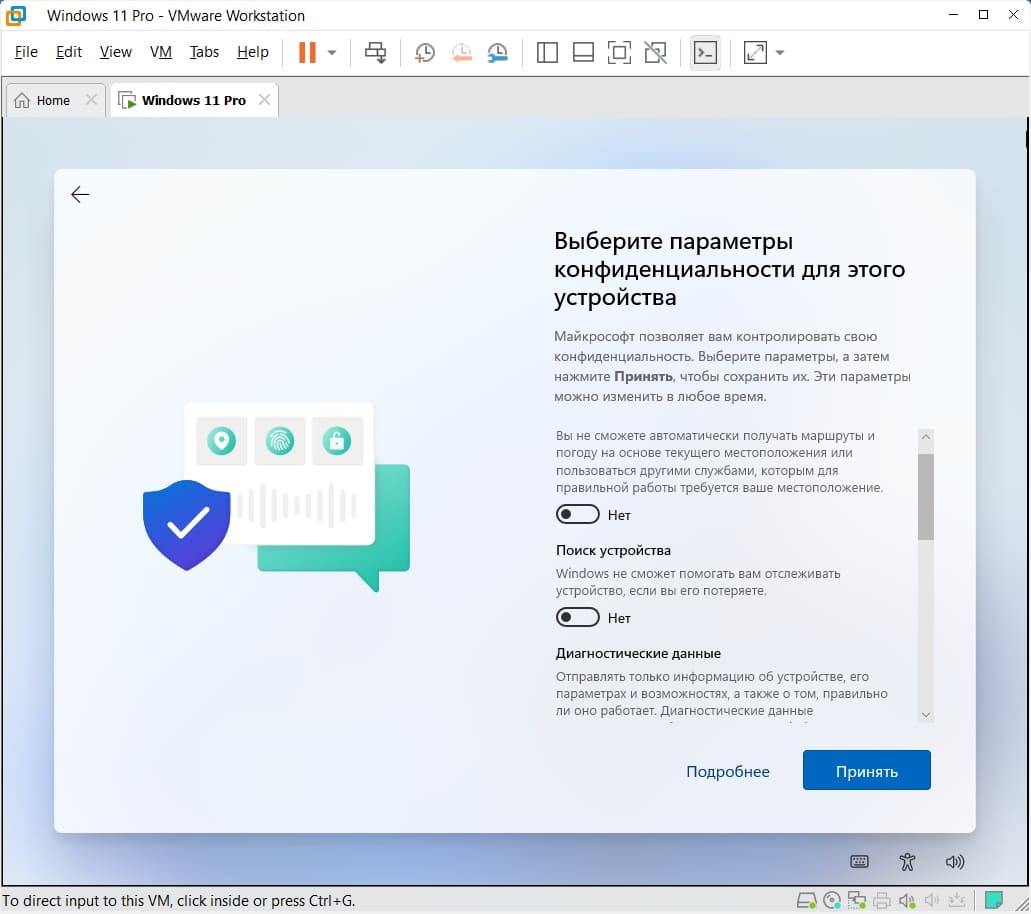Toggle the Поиск устройства switch
Viewport: 1031px width, 914px height.
tap(577, 617)
